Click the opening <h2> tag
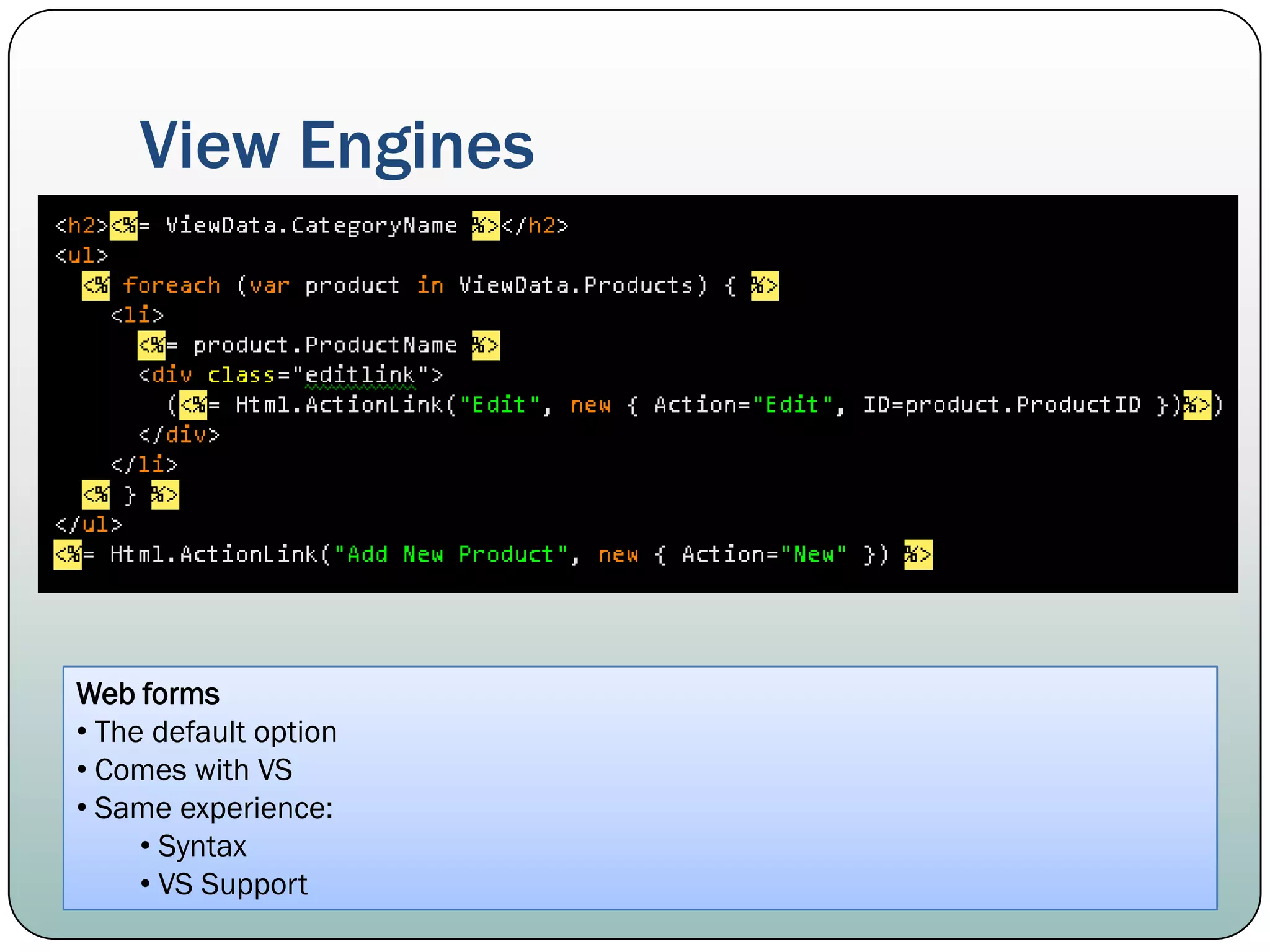Image resolution: width=1270 pixels, height=952 pixels. 81,226
